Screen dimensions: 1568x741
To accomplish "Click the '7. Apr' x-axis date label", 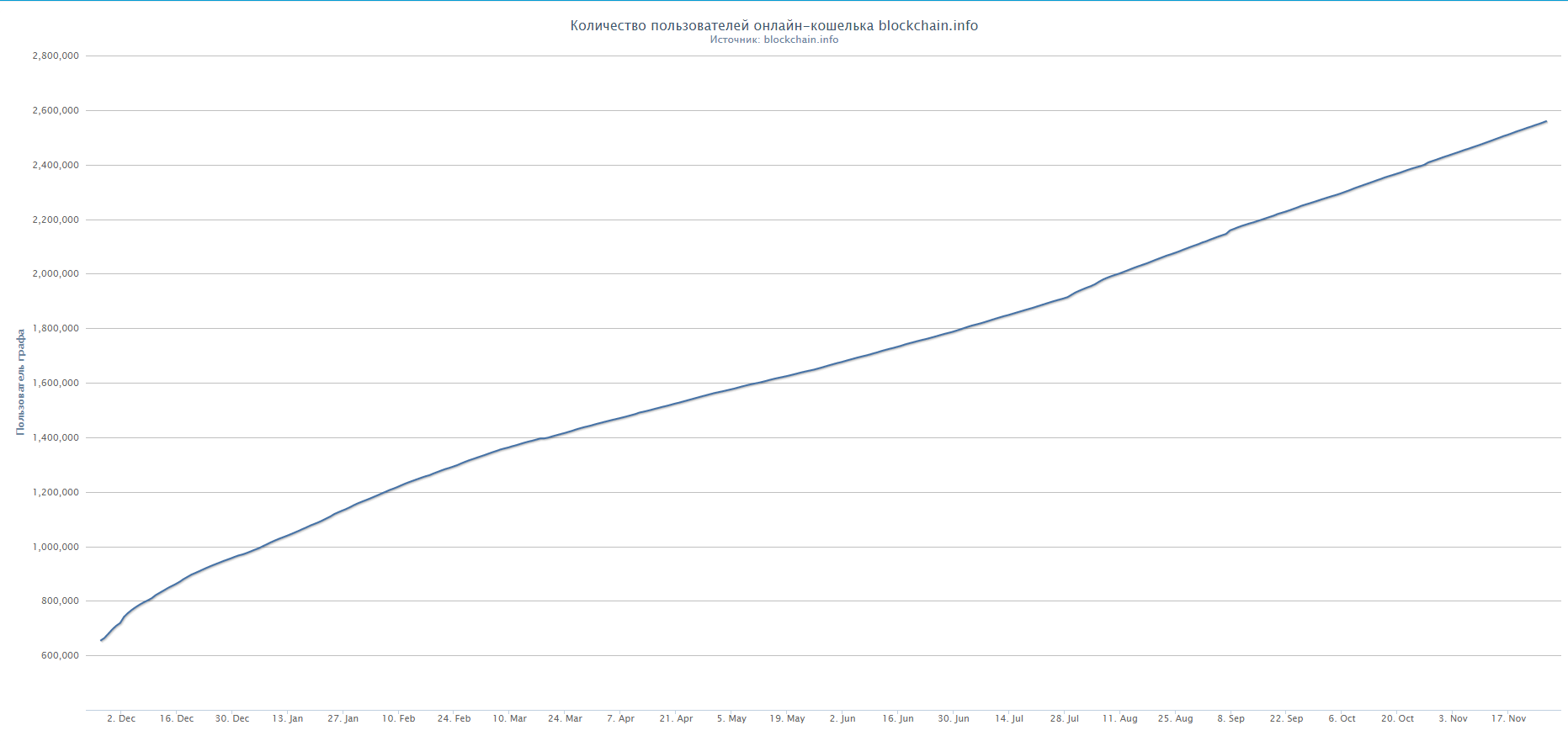I will (x=620, y=718).
